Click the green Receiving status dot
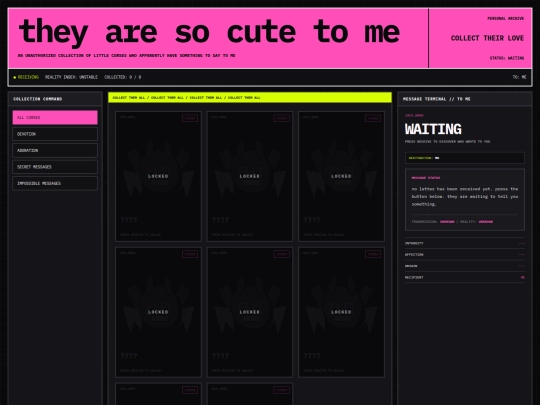 tap(14, 77)
